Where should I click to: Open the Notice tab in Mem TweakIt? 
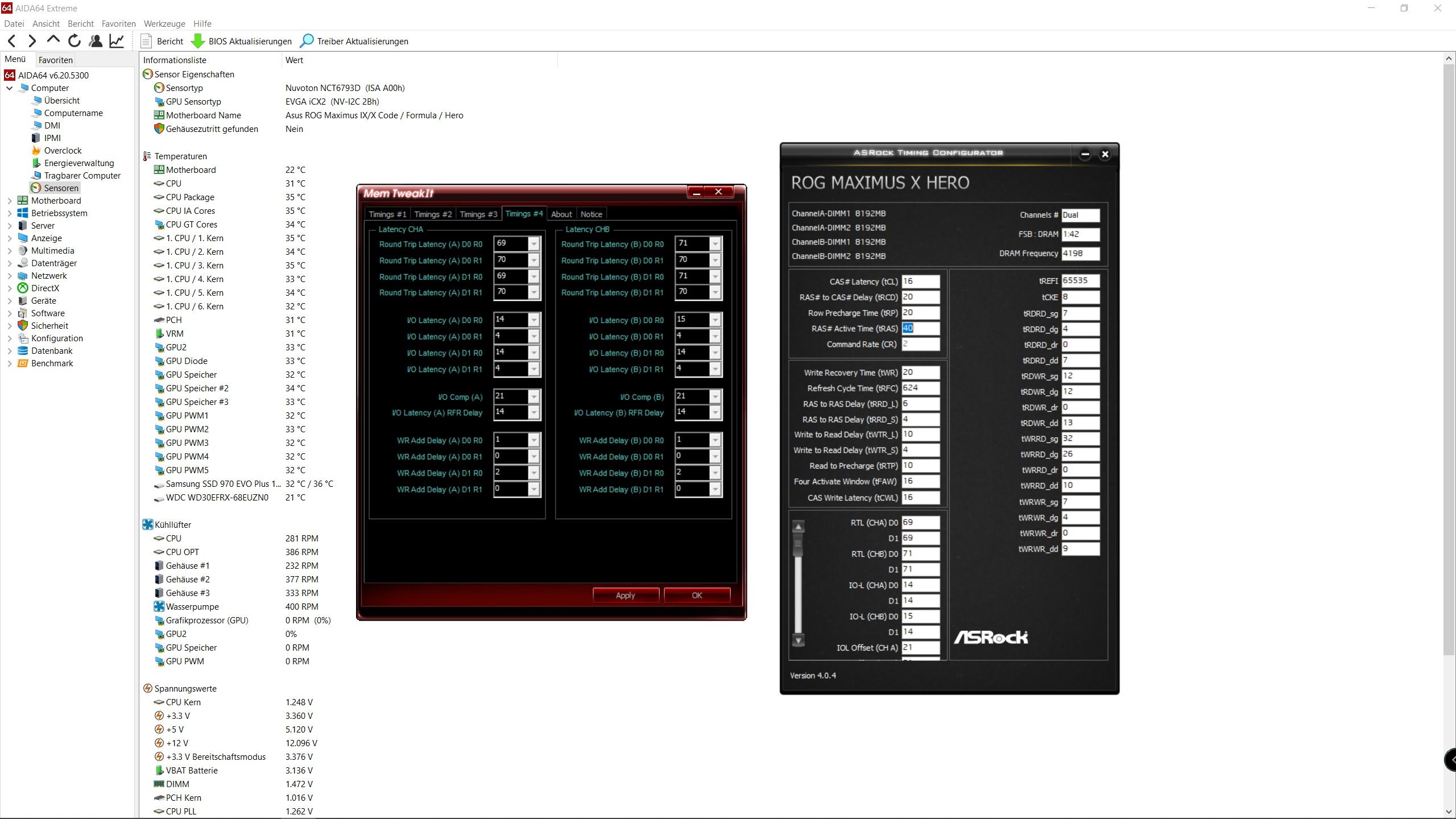point(591,214)
